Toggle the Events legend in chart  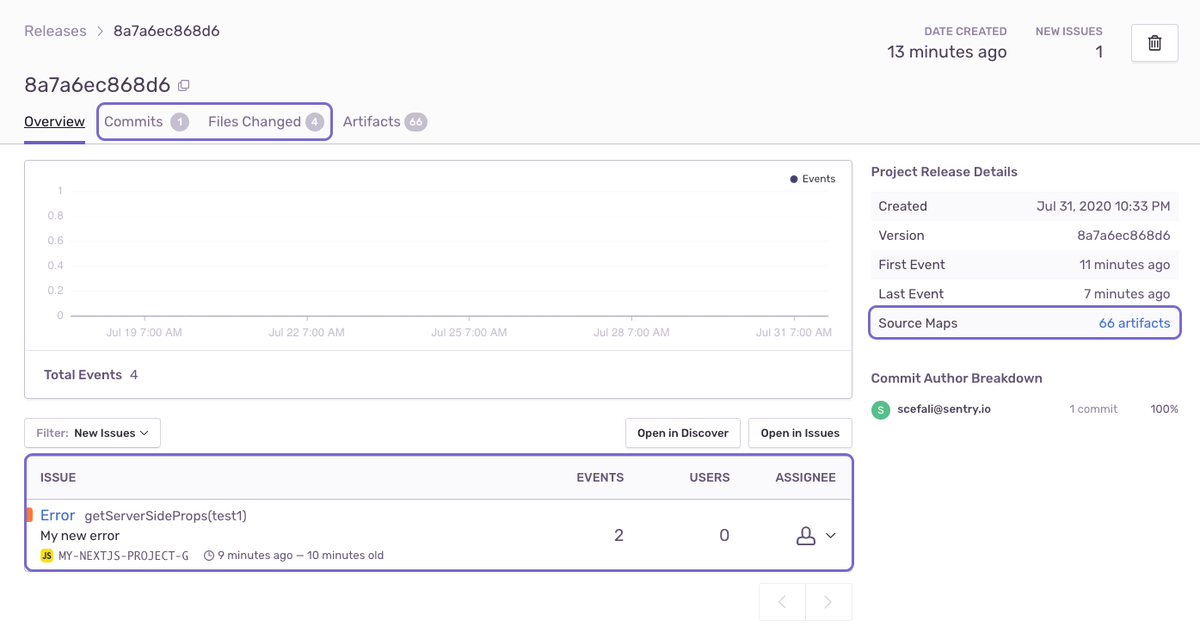pos(812,179)
